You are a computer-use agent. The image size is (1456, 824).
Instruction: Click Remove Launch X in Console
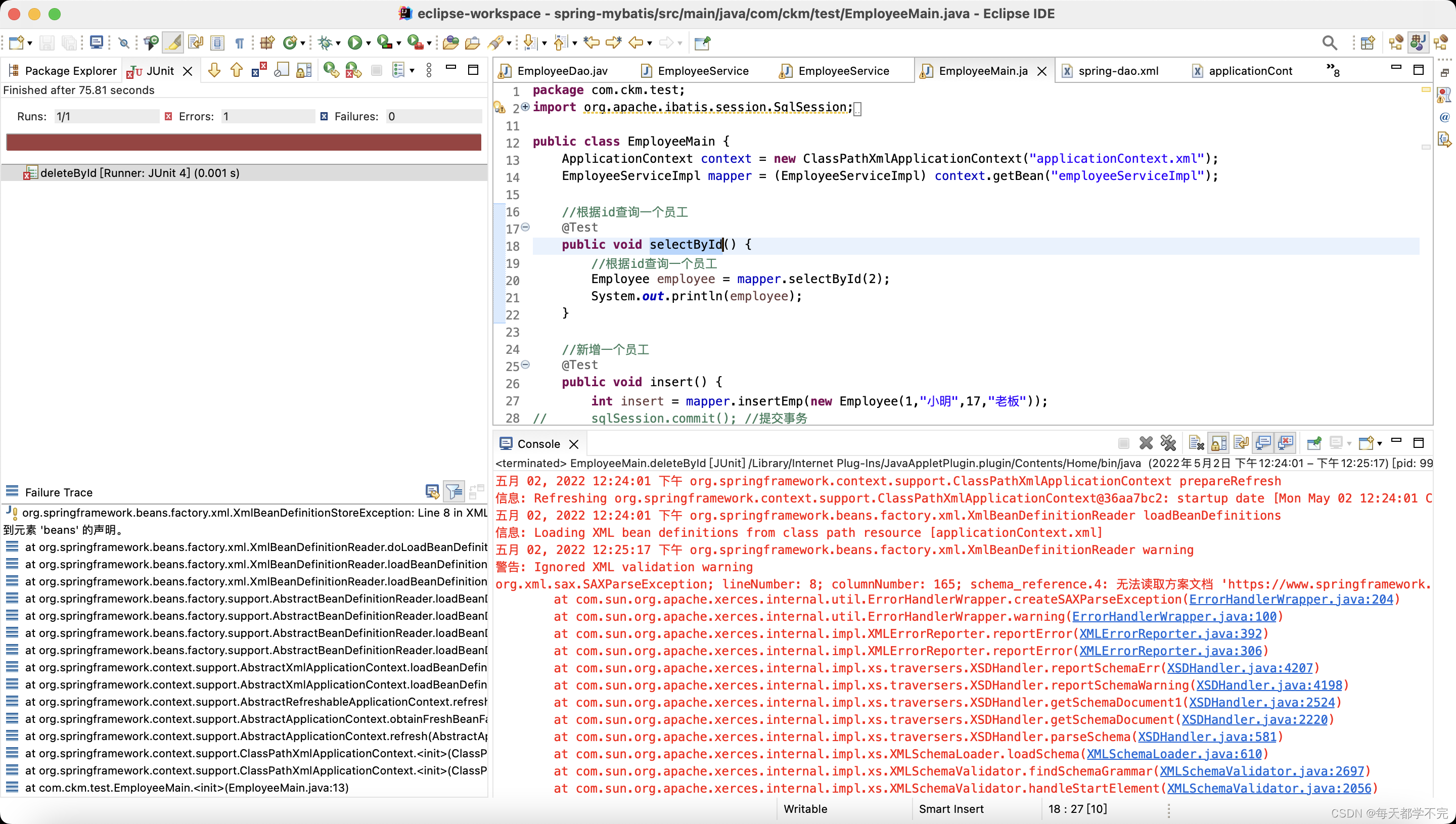1146,443
